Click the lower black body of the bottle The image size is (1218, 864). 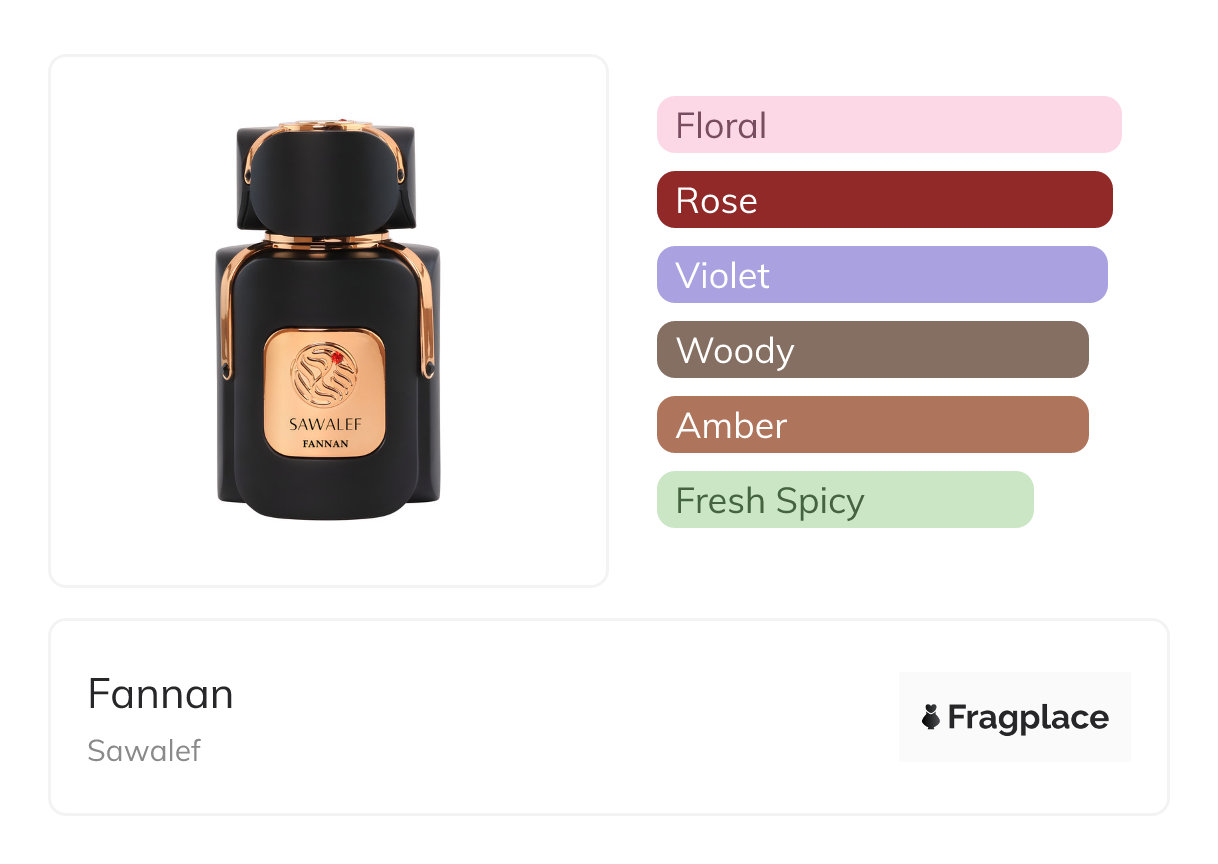pos(325,492)
